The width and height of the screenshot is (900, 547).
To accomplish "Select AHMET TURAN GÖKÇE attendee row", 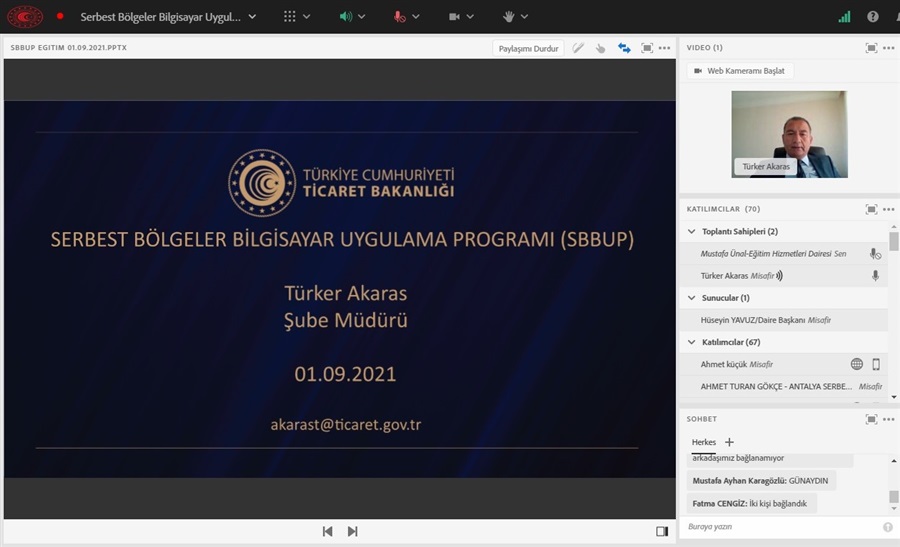I will [783, 386].
